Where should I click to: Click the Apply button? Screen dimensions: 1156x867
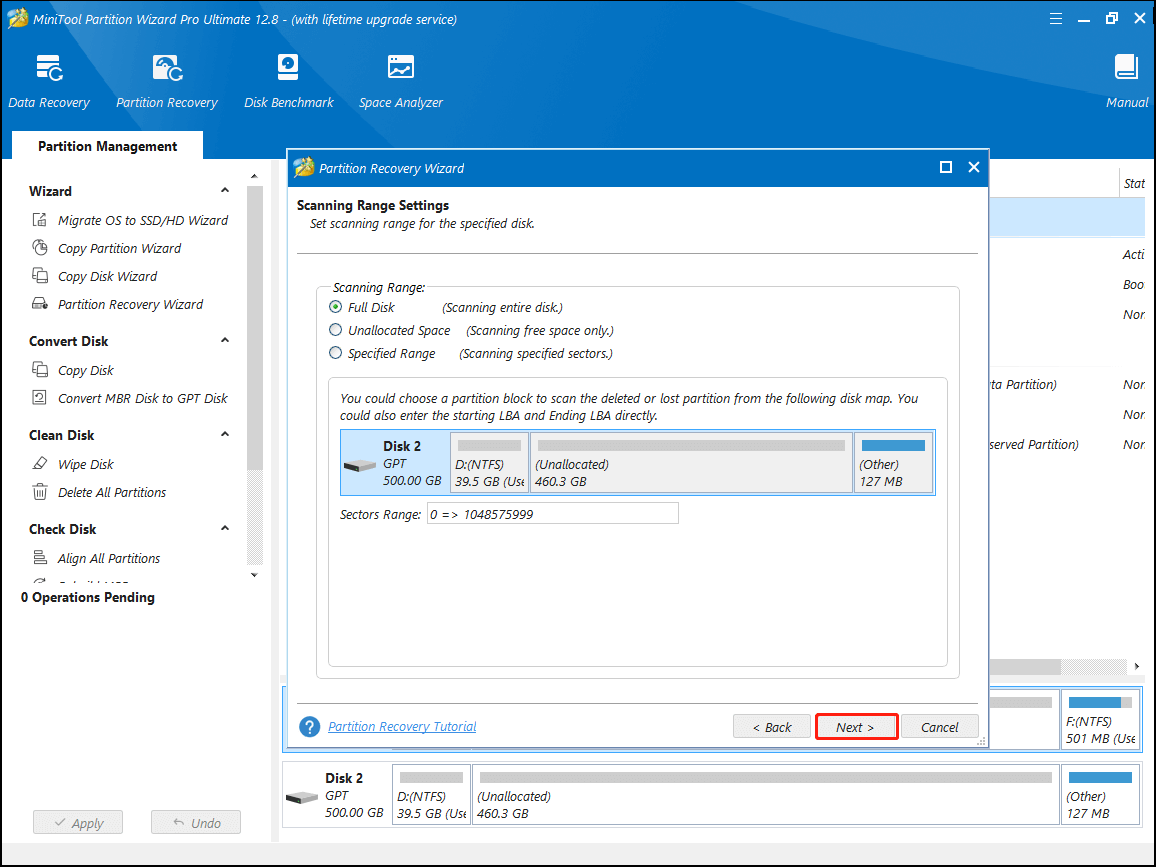tap(78, 823)
